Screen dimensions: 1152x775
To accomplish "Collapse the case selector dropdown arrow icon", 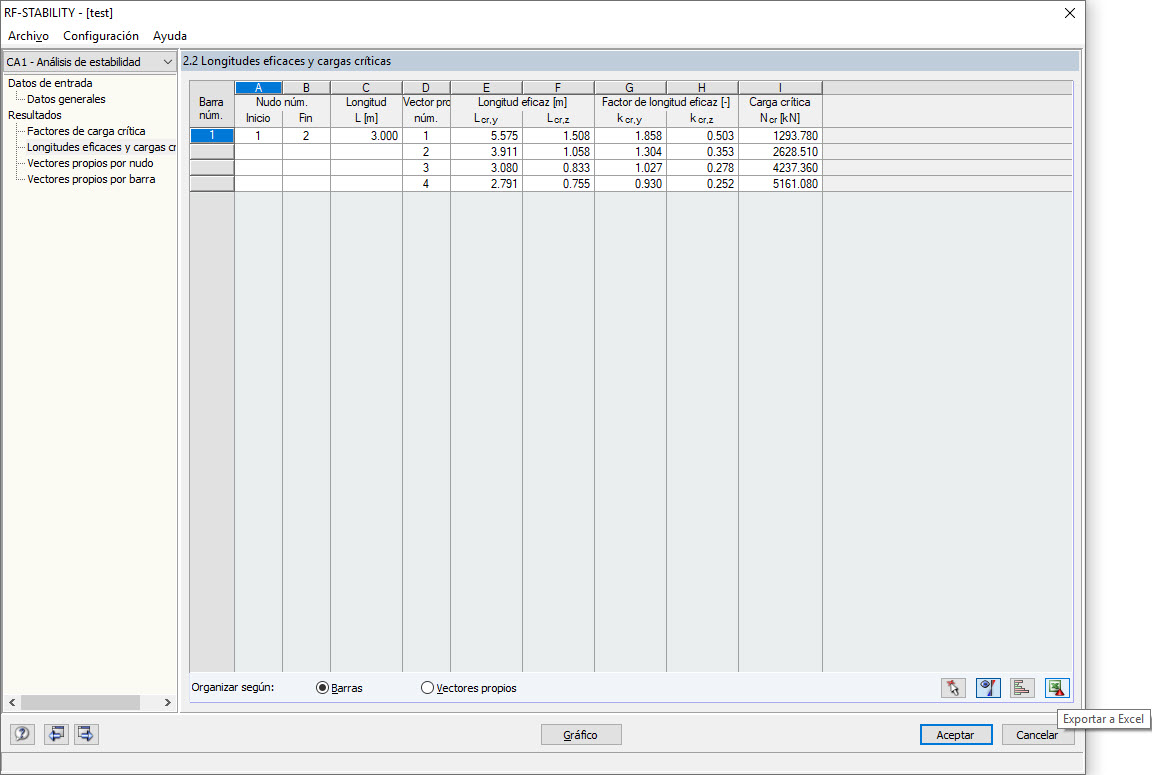I will (x=168, y=61).
